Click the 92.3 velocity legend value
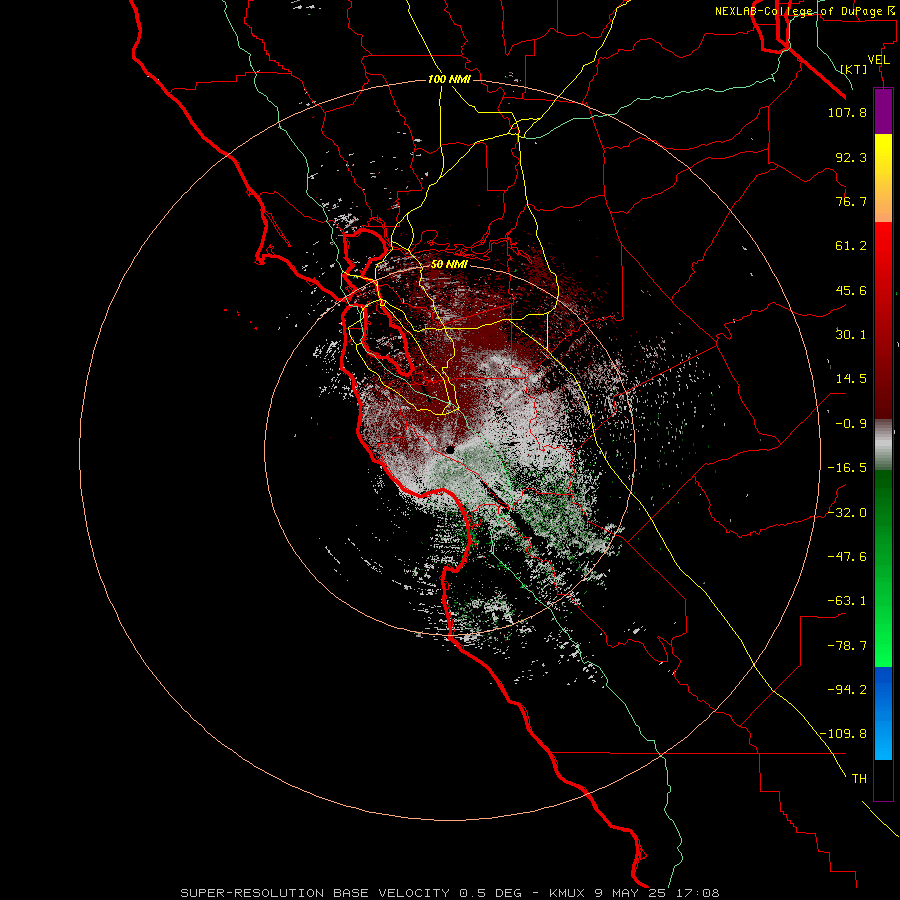 coord(851,157)
